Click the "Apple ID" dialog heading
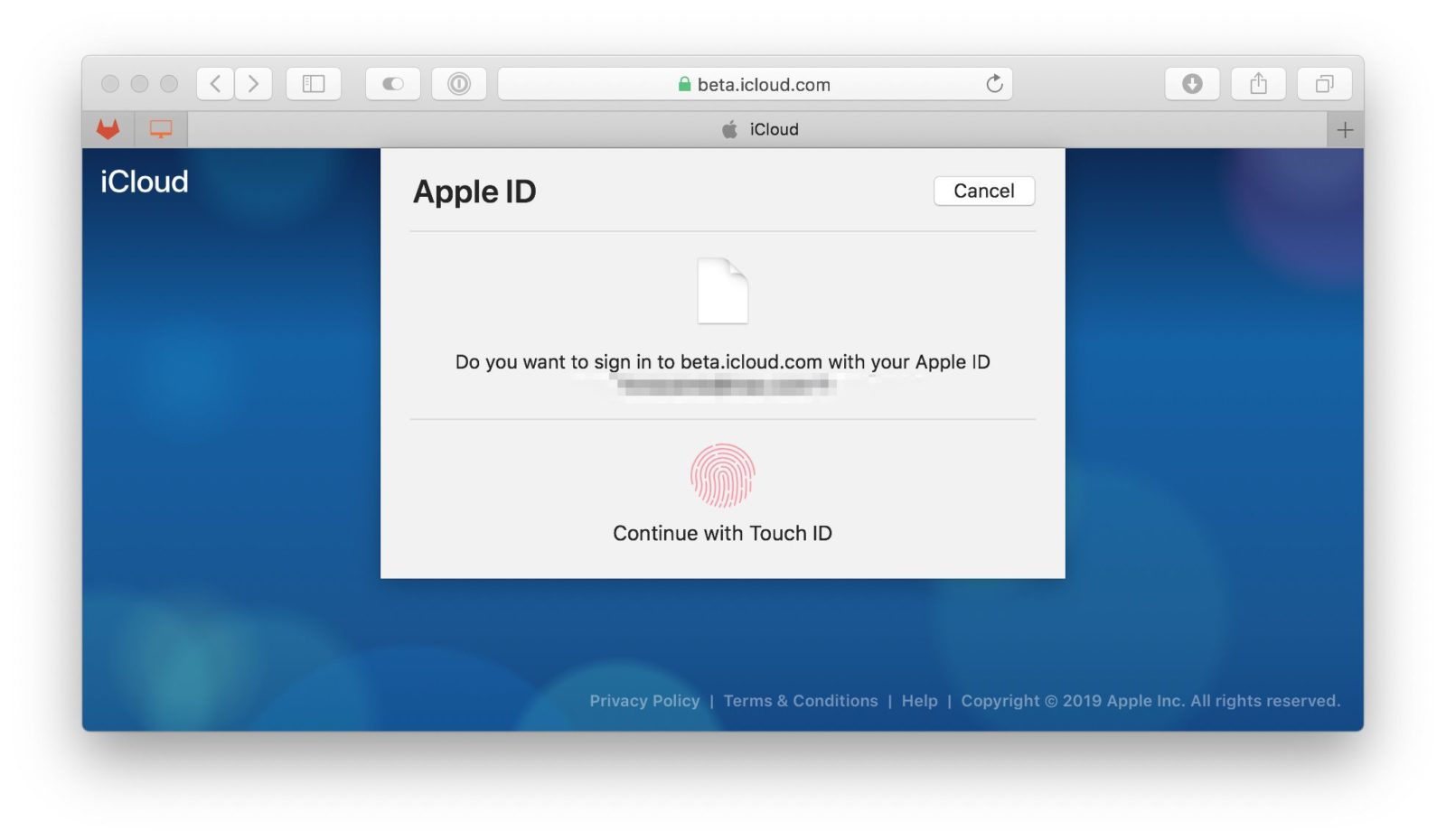The image size is (1446, 840). coord(474,191)
